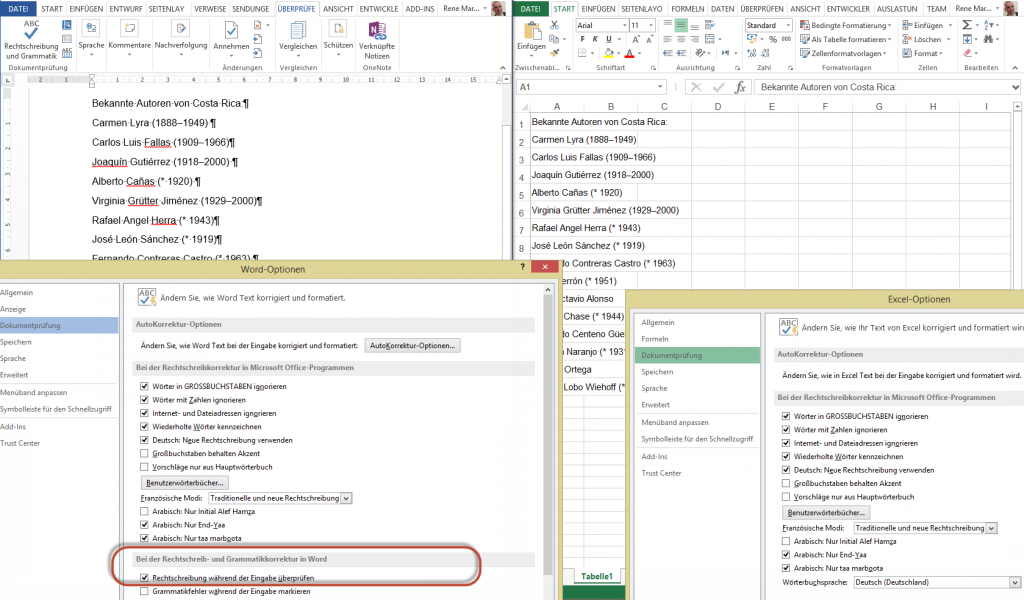The image size is (1024, 600).
Task: Click the AutoSumme icon in Excel's ribbon
Action: 968,24
